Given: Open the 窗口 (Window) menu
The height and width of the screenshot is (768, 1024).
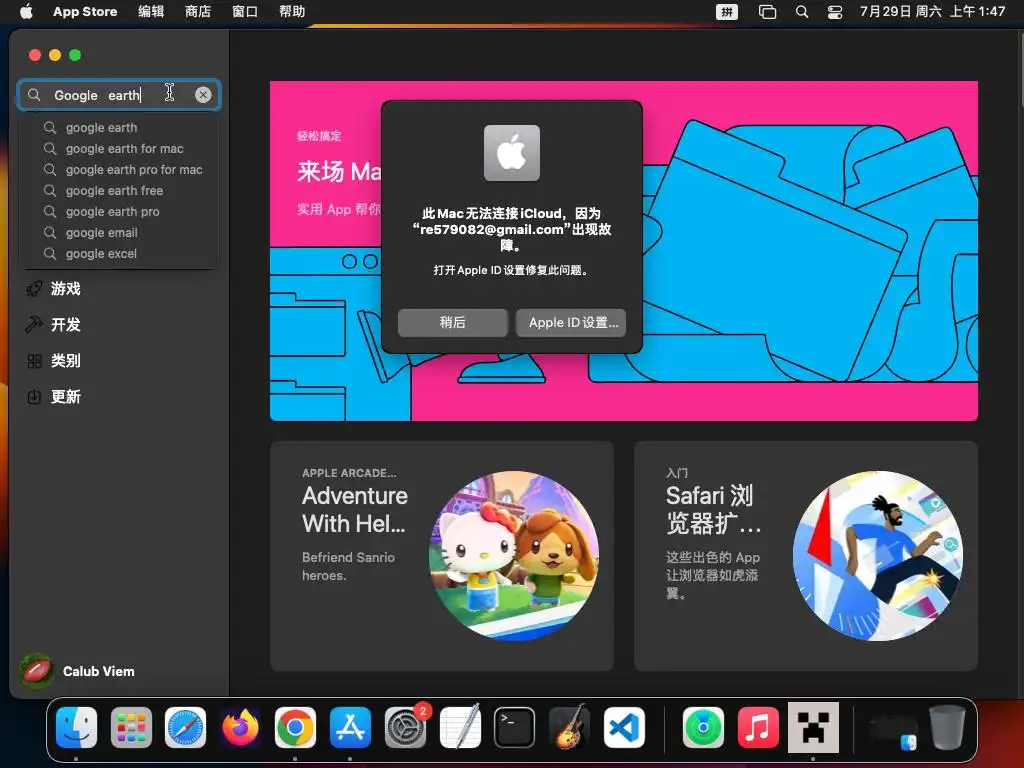Looking at the screenshot, I should coord(245,11).
